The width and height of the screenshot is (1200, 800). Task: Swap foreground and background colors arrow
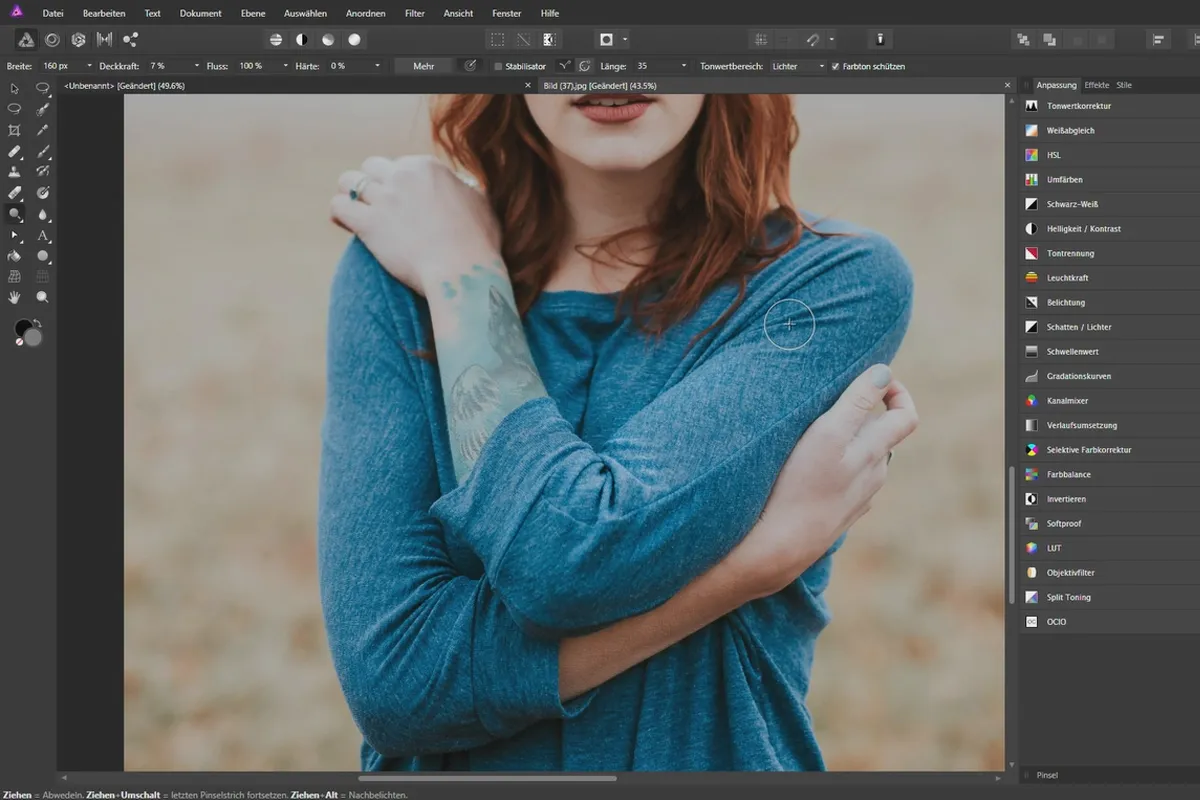coord(37,323)
